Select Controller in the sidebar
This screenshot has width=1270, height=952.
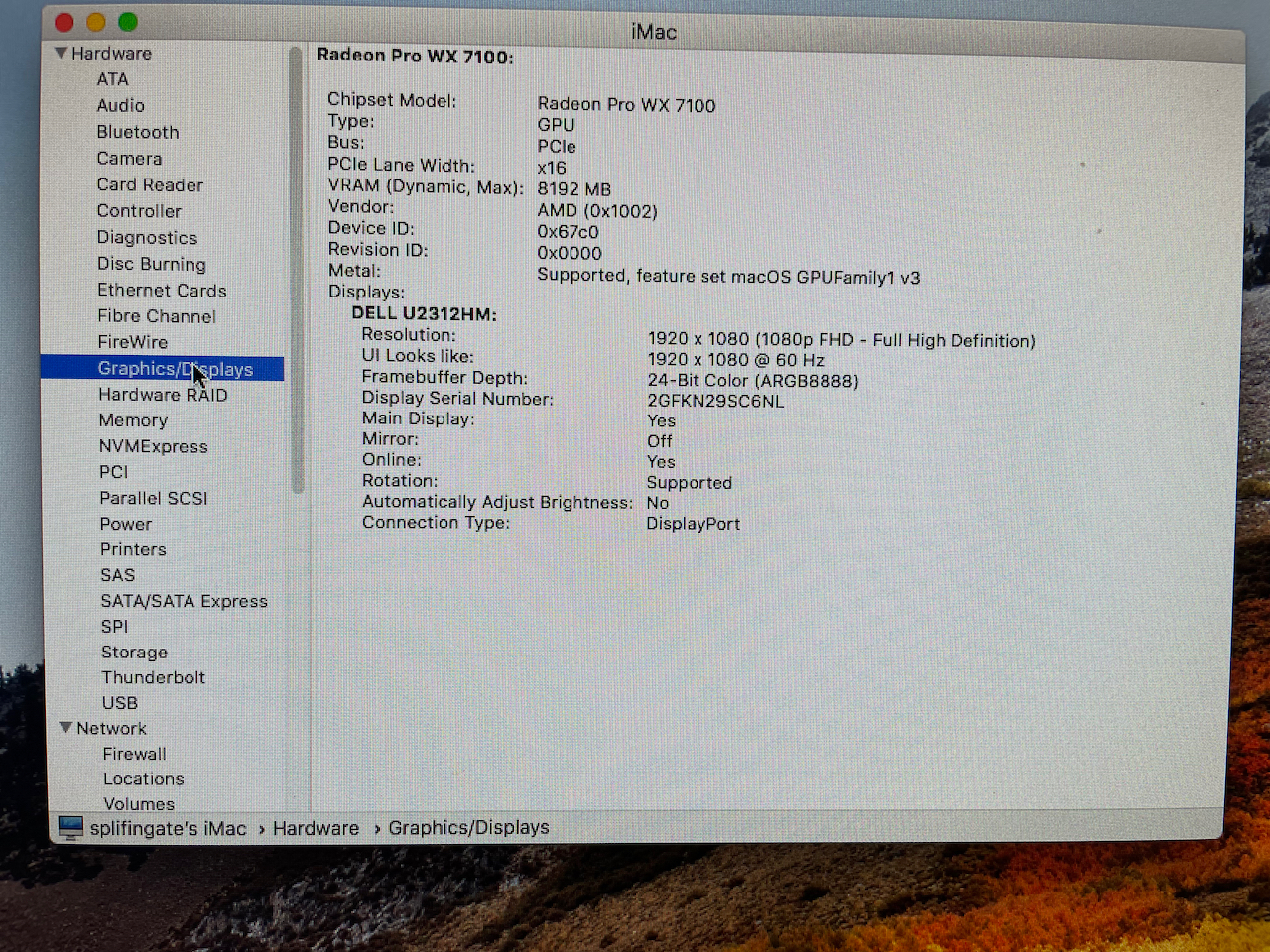point(139,211)
